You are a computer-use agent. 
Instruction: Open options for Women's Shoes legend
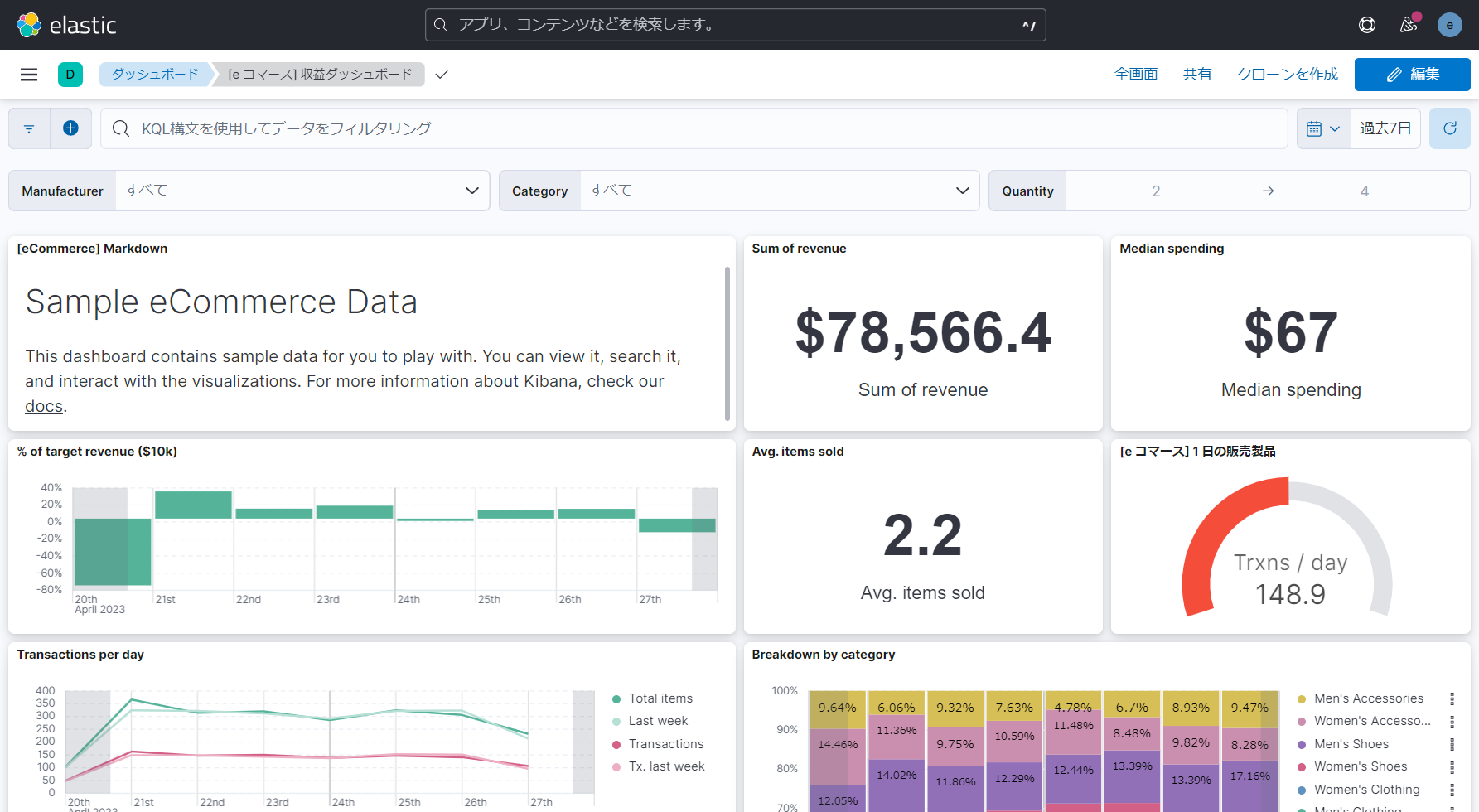(x=1452, y=766)
